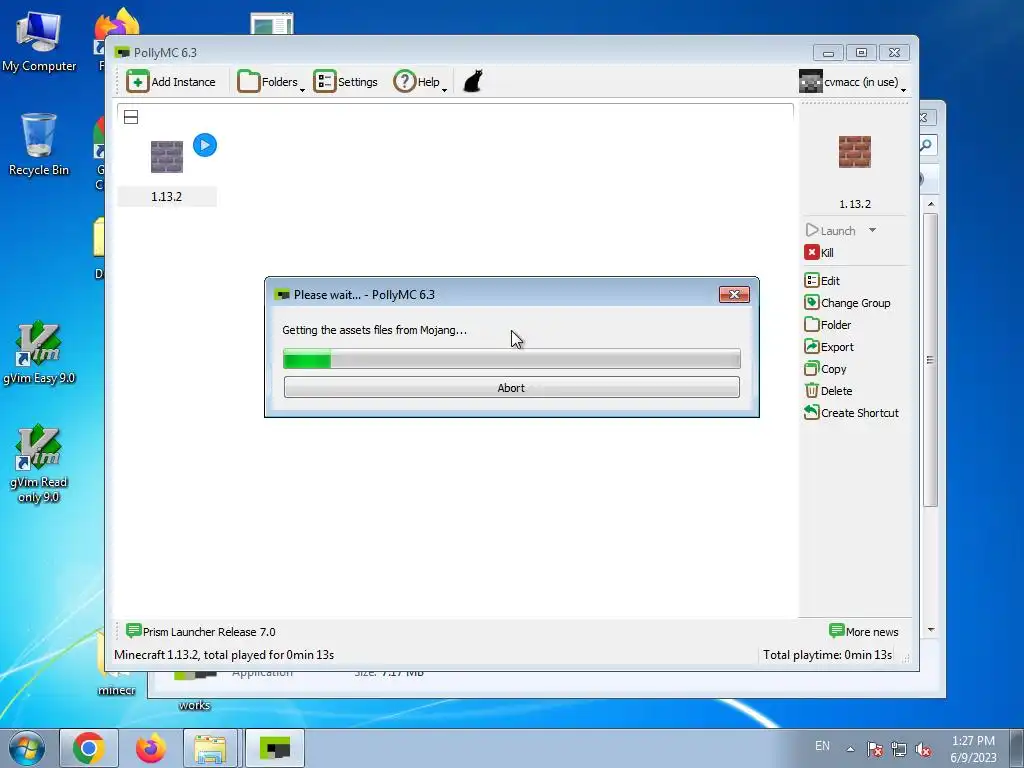
Task: Click the 1.13.2 instance label
Action: [167, 197]
